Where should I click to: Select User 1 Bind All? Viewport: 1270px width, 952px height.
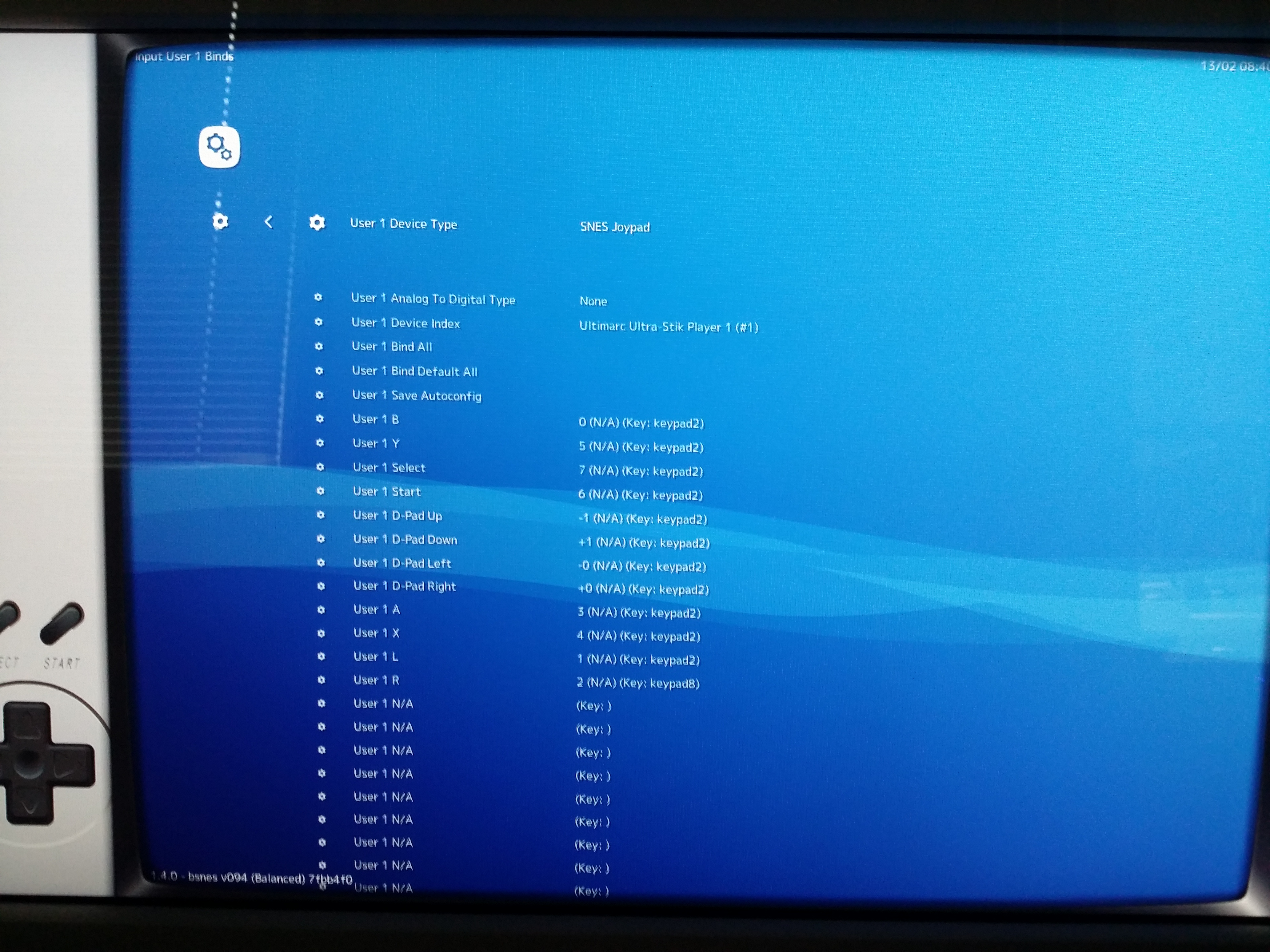point(392,347)
